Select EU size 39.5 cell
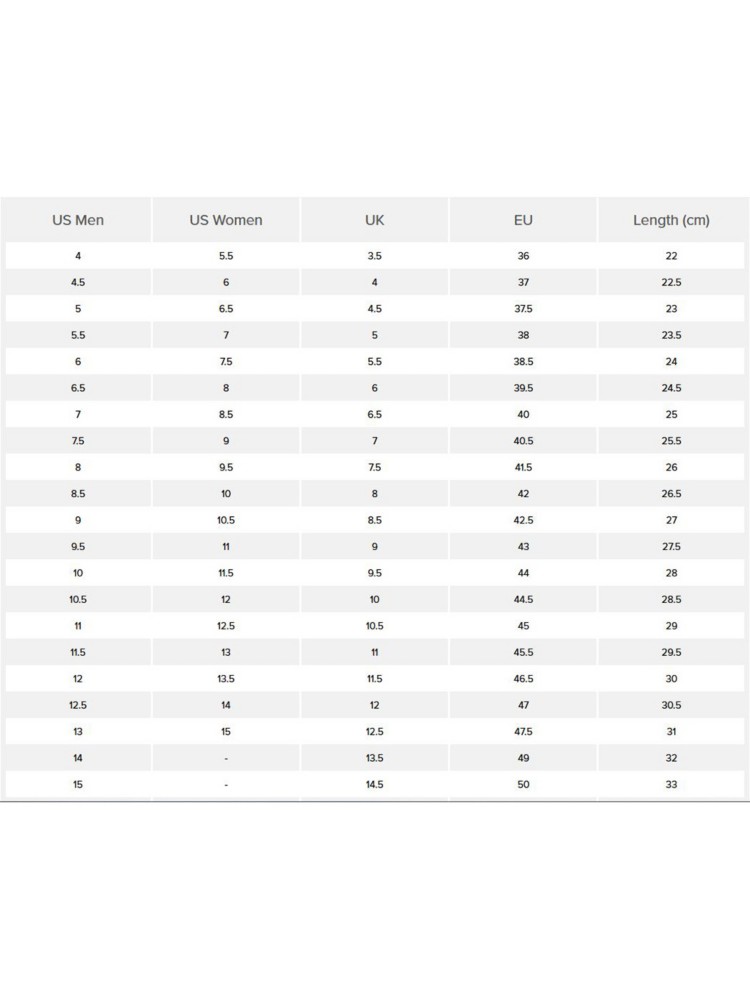 point(523,388)
